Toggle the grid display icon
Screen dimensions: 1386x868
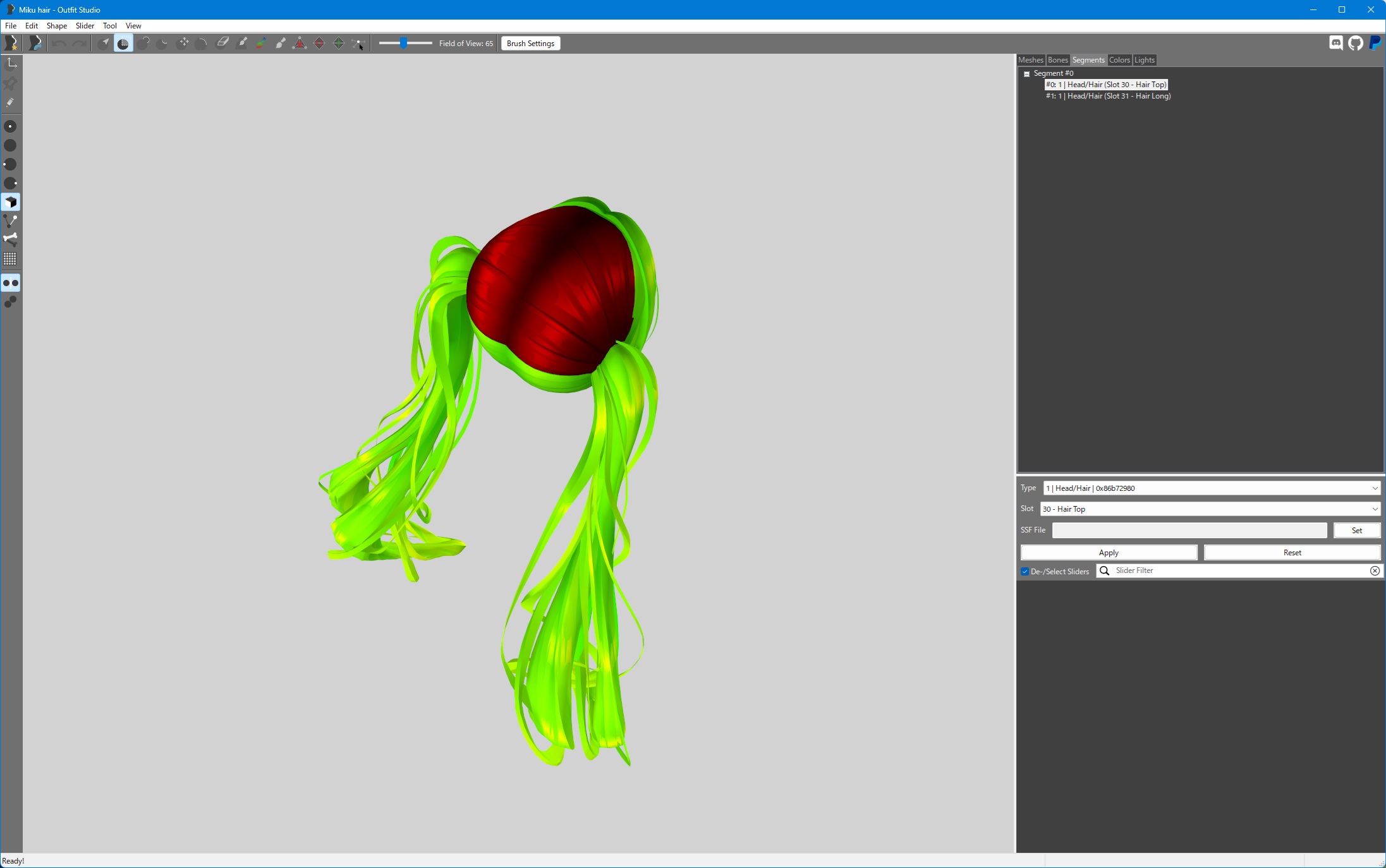point(11,259)
